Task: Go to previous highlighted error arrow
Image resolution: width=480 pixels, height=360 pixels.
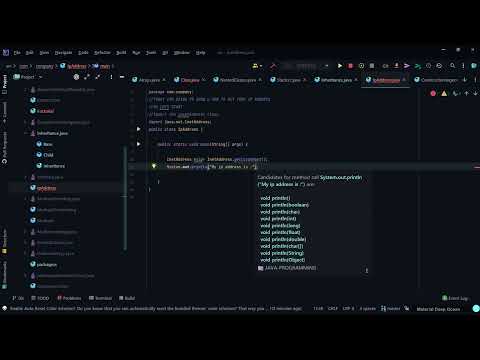Action: pos(466,93)
